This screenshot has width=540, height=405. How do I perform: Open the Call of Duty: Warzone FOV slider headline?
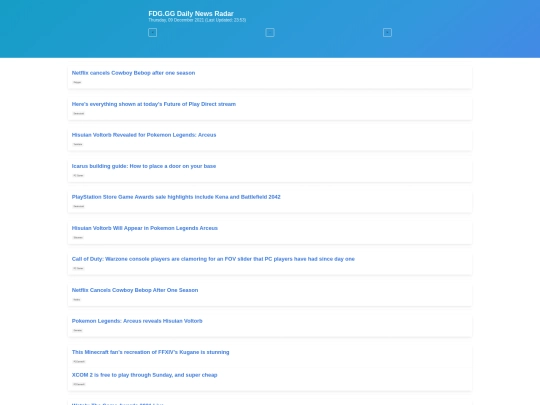coord(213,259)
